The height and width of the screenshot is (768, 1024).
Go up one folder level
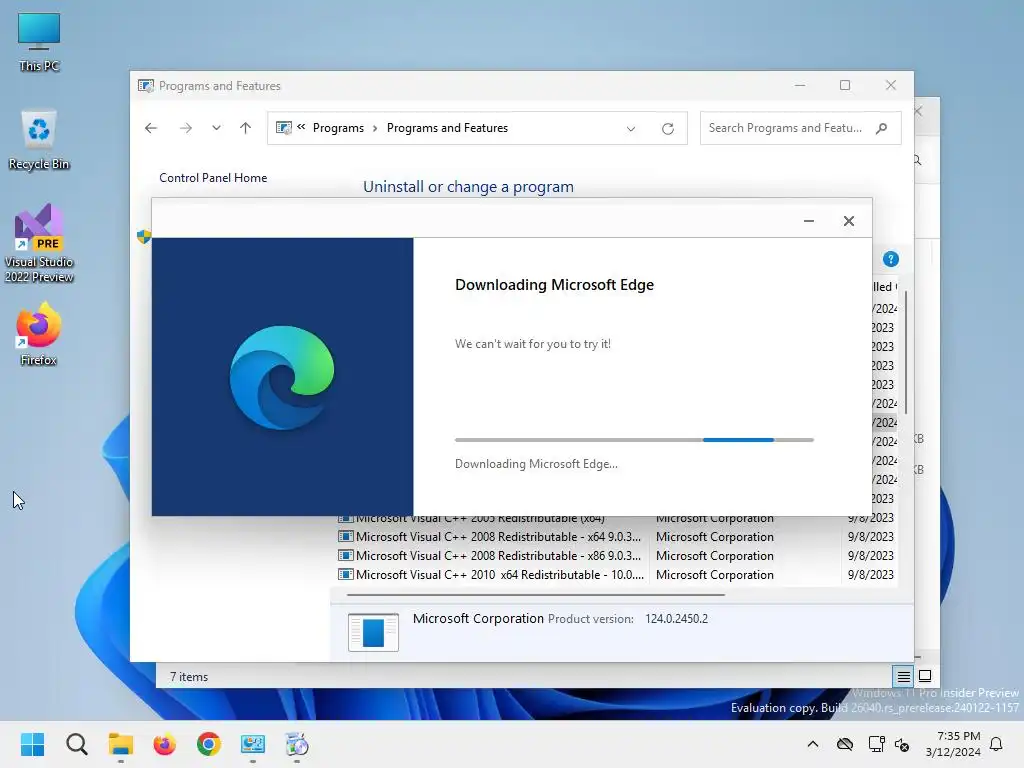point(246,128)
